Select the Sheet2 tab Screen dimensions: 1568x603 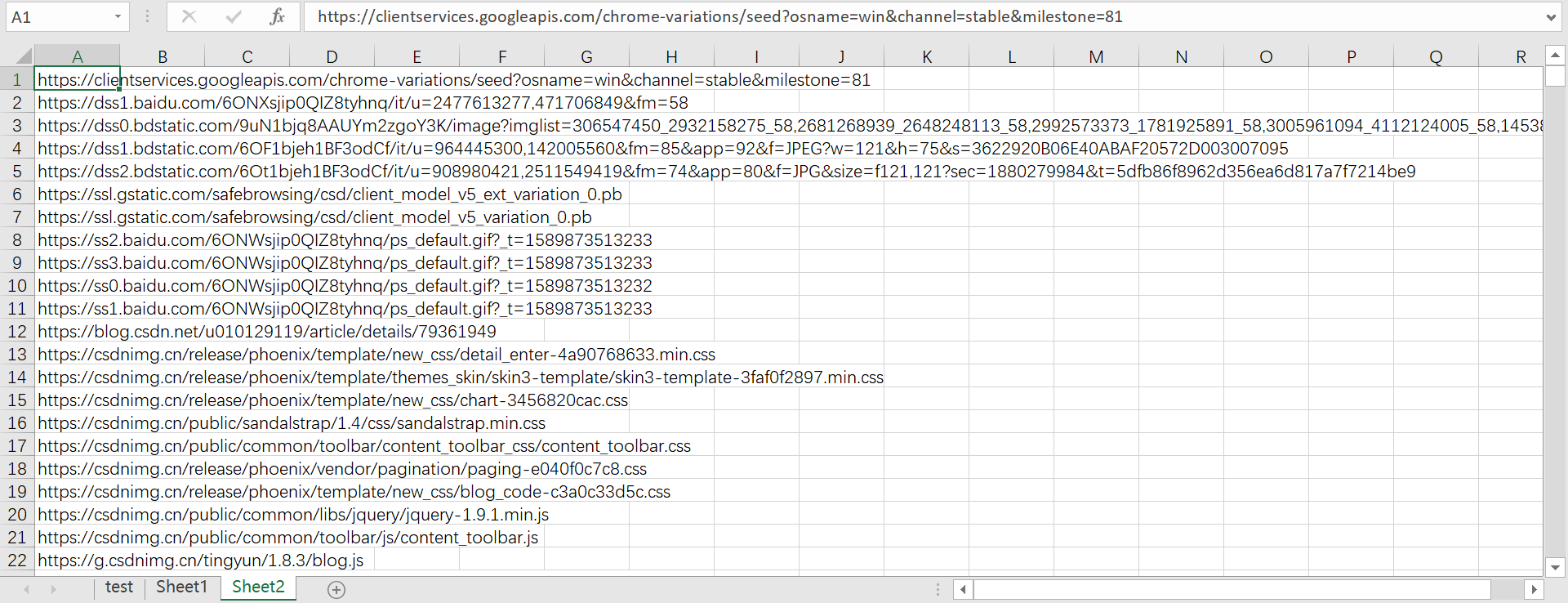click(x=258, y=587)
